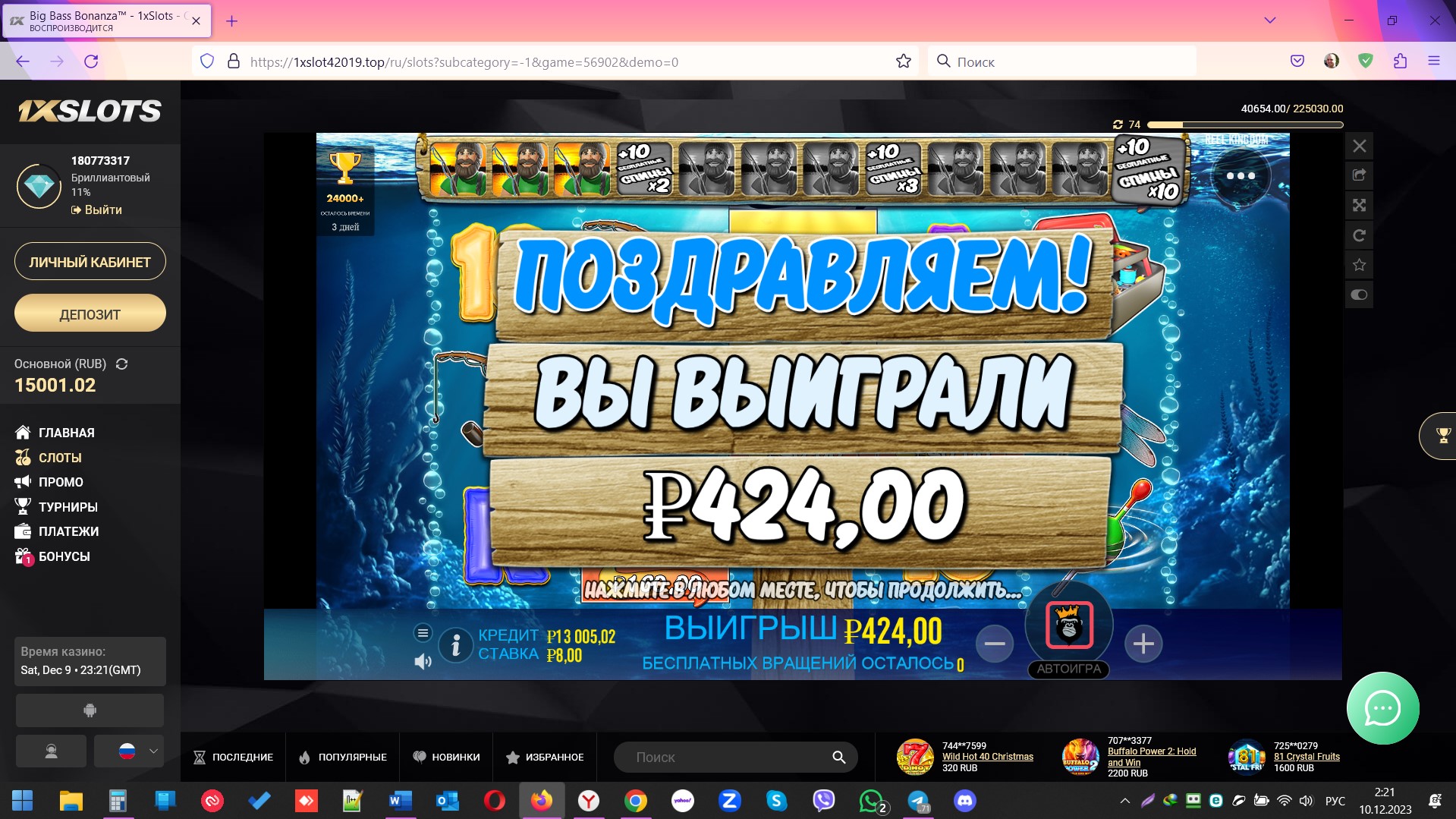
Task: Open 81 Crystal Fruits link
Action: (1307, 757)
